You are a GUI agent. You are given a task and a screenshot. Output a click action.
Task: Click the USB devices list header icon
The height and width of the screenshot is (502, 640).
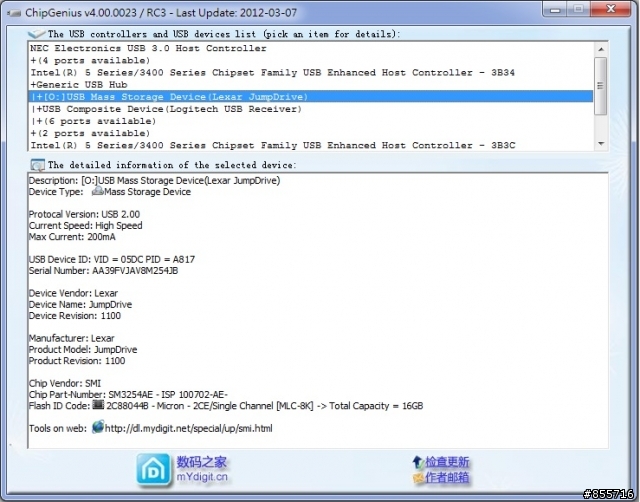(x=36, y=33)
